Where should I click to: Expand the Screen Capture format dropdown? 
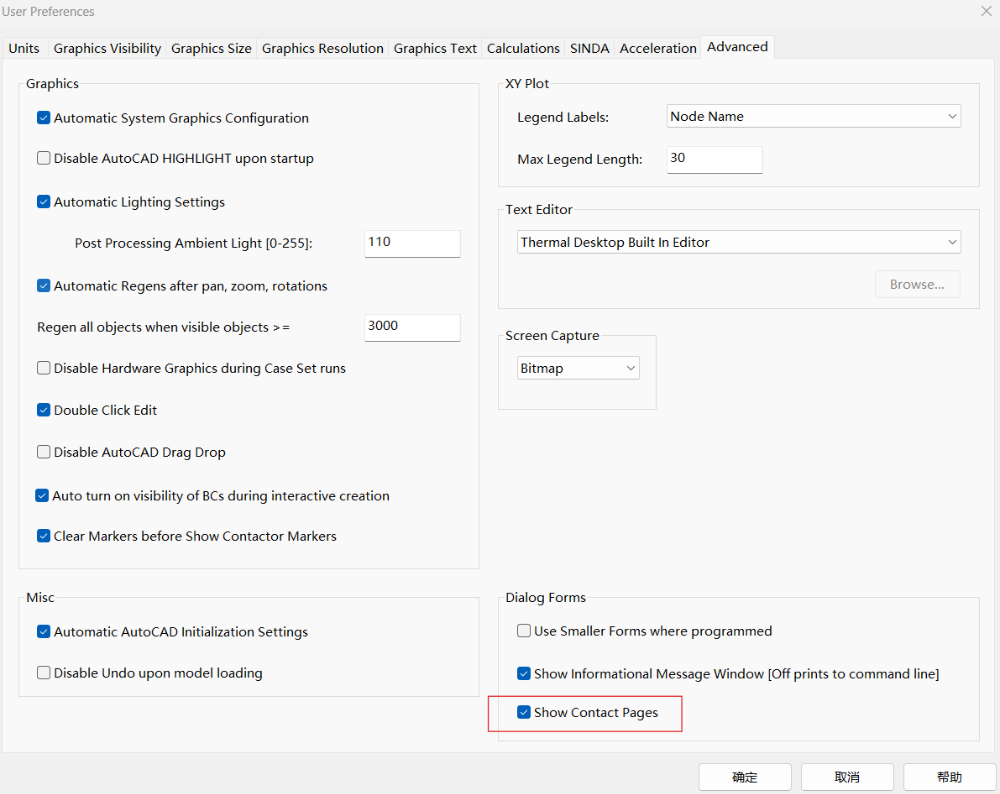click(578, 369)
